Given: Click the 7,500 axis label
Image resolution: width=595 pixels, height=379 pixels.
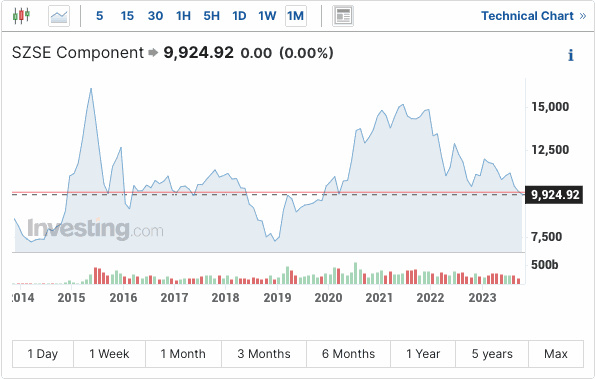Looking at the screenshot, I should 546,237.
